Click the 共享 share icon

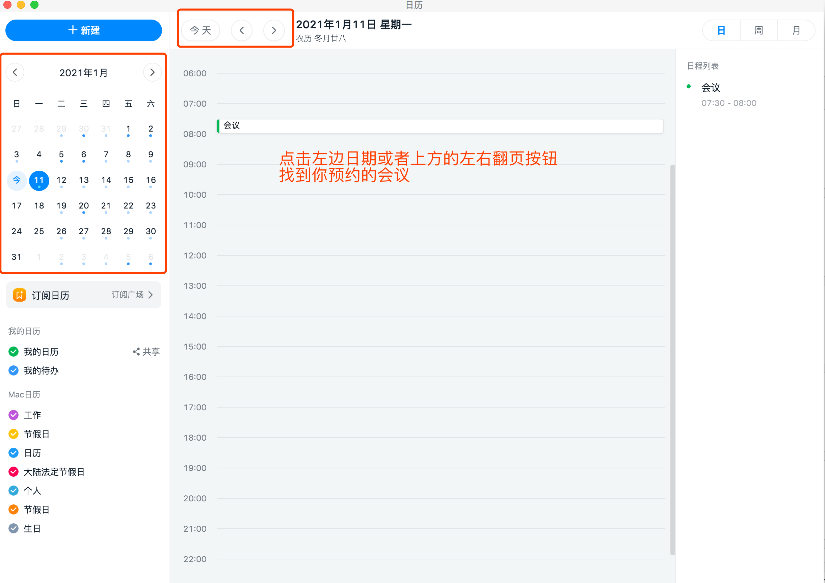coord(137,352)
